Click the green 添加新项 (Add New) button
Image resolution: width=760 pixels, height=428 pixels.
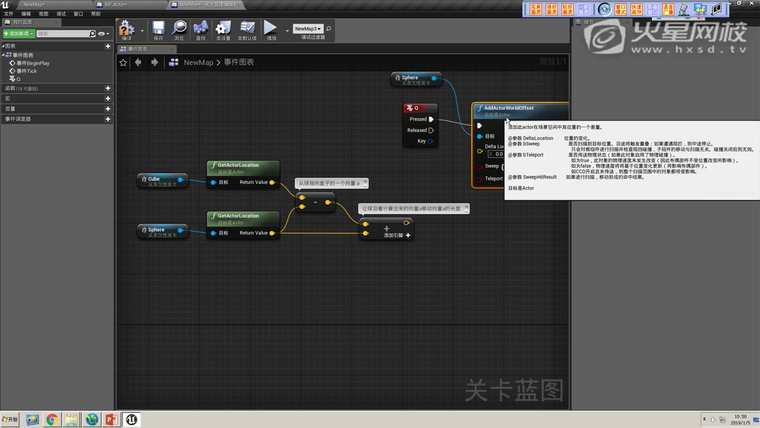click(18, 33)
